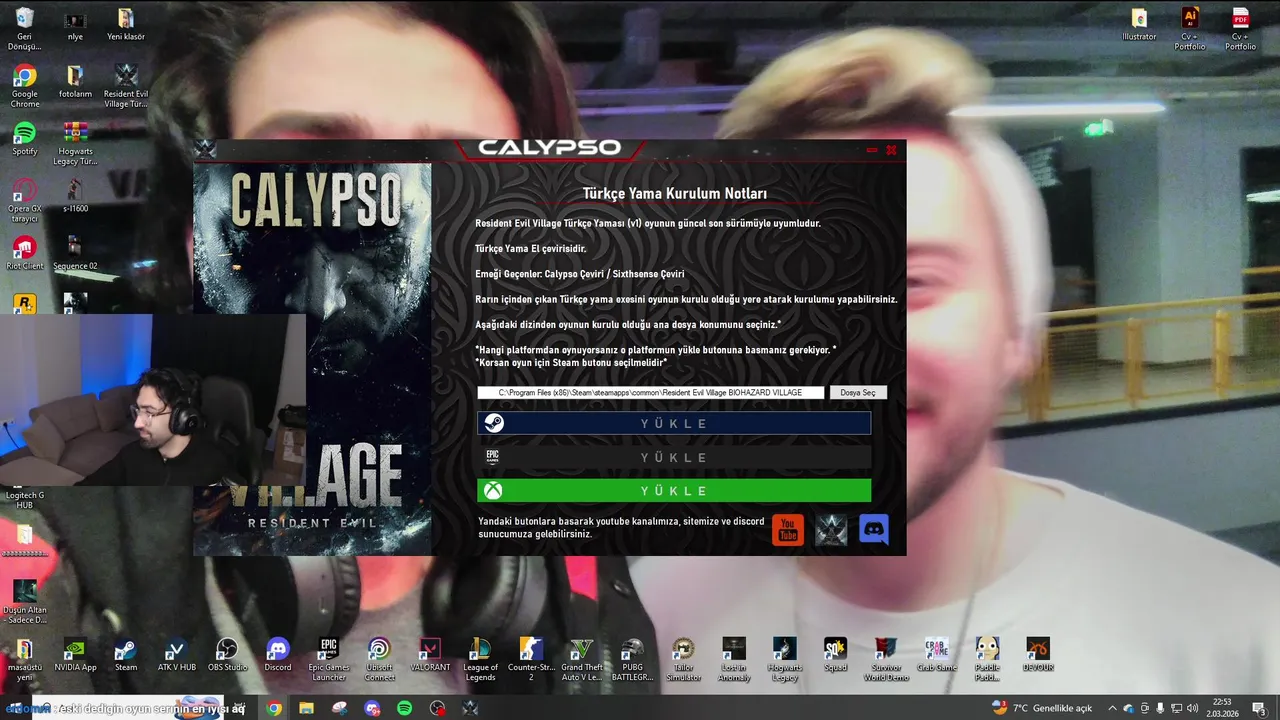Select the Lost in Anomaly desktop shortcut
The width and height of the screenshot is (1280, 720).
point(734,660)
